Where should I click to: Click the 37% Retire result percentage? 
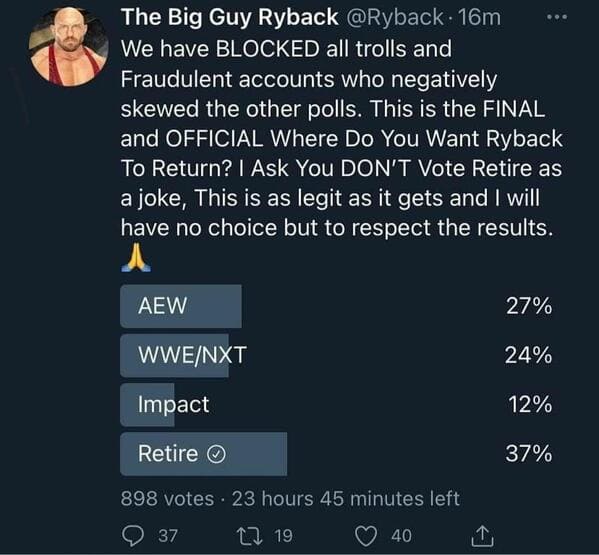528,454
